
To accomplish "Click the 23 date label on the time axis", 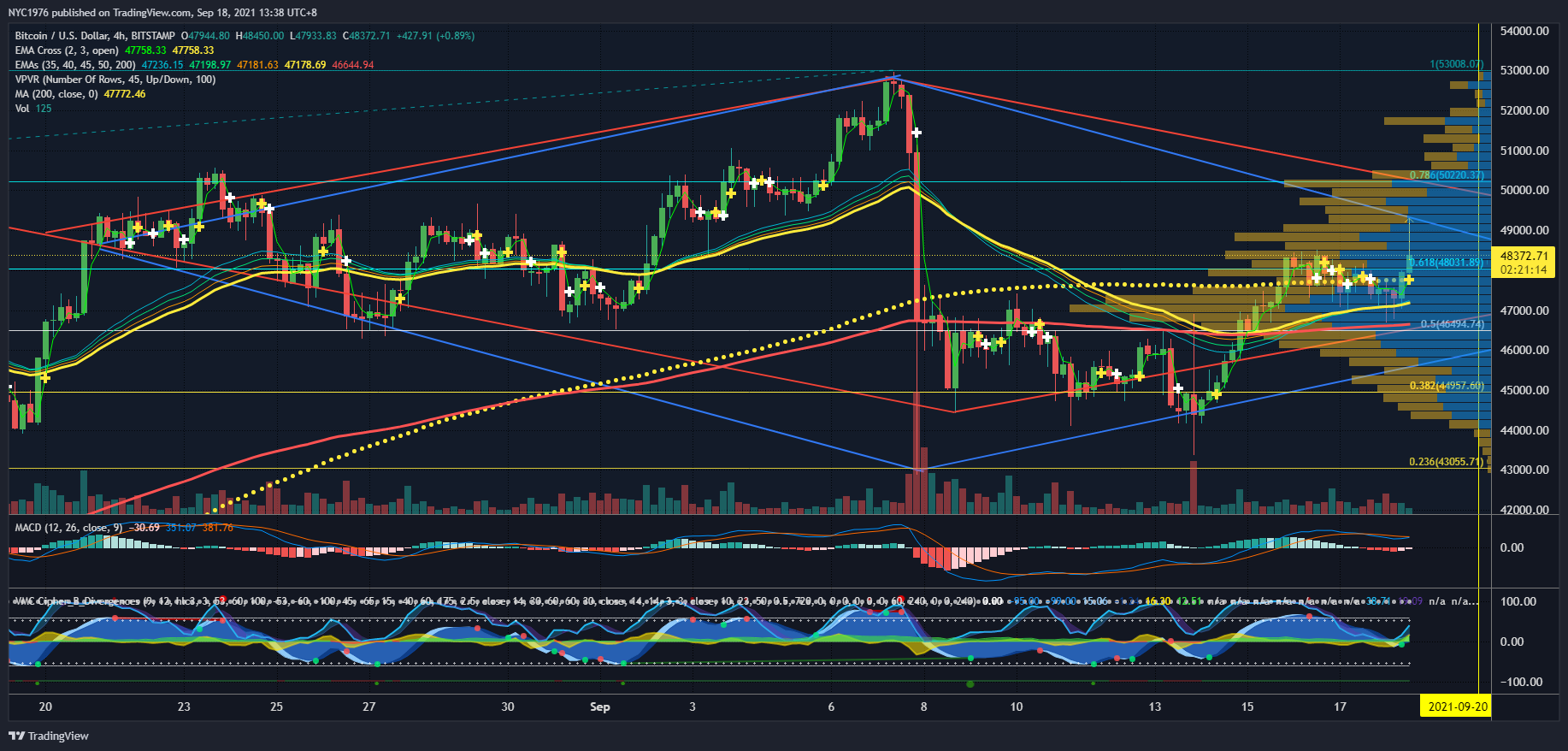I will click(x=184, y=707).
